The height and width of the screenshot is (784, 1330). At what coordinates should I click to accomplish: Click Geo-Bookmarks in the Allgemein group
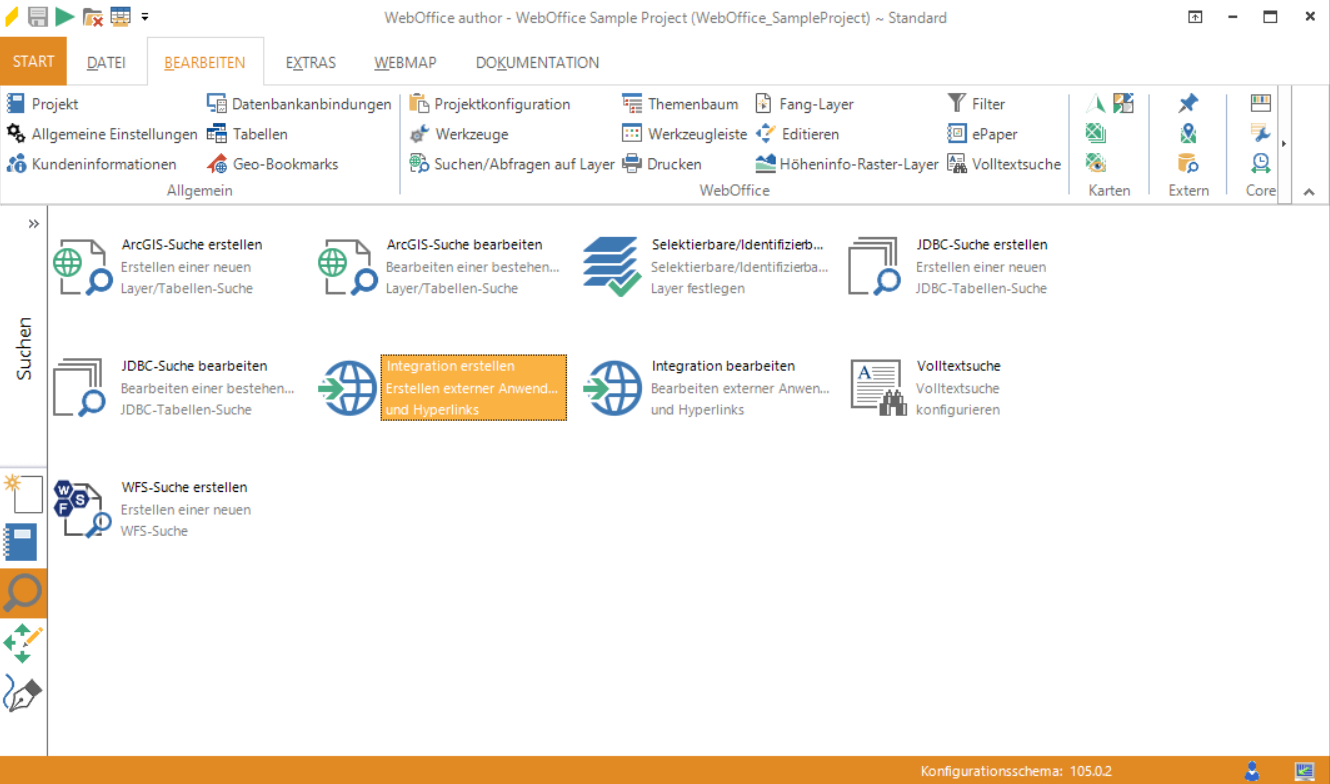click(273, 164)
